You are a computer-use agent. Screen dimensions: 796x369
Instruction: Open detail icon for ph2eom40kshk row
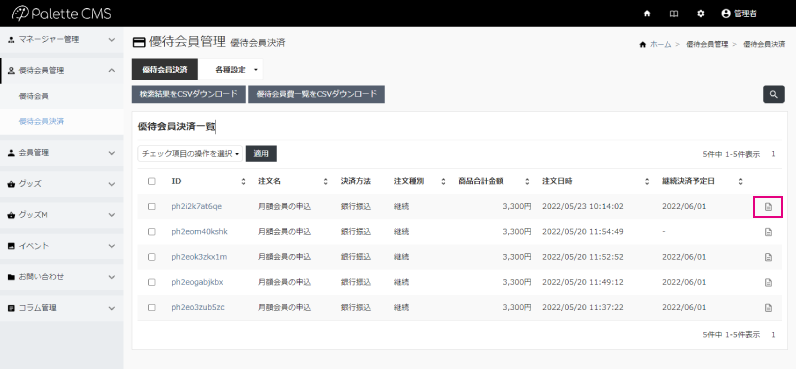768,232
